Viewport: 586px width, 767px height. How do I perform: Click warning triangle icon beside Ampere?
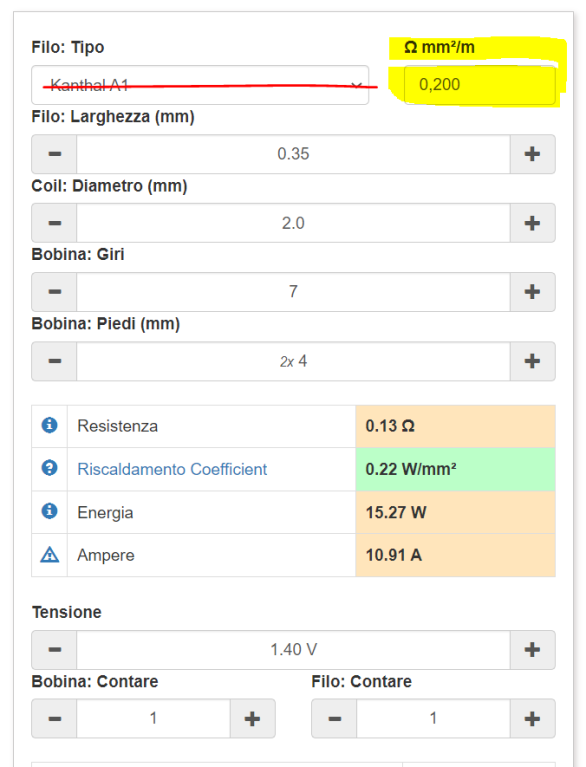click(x=49, y=555)
